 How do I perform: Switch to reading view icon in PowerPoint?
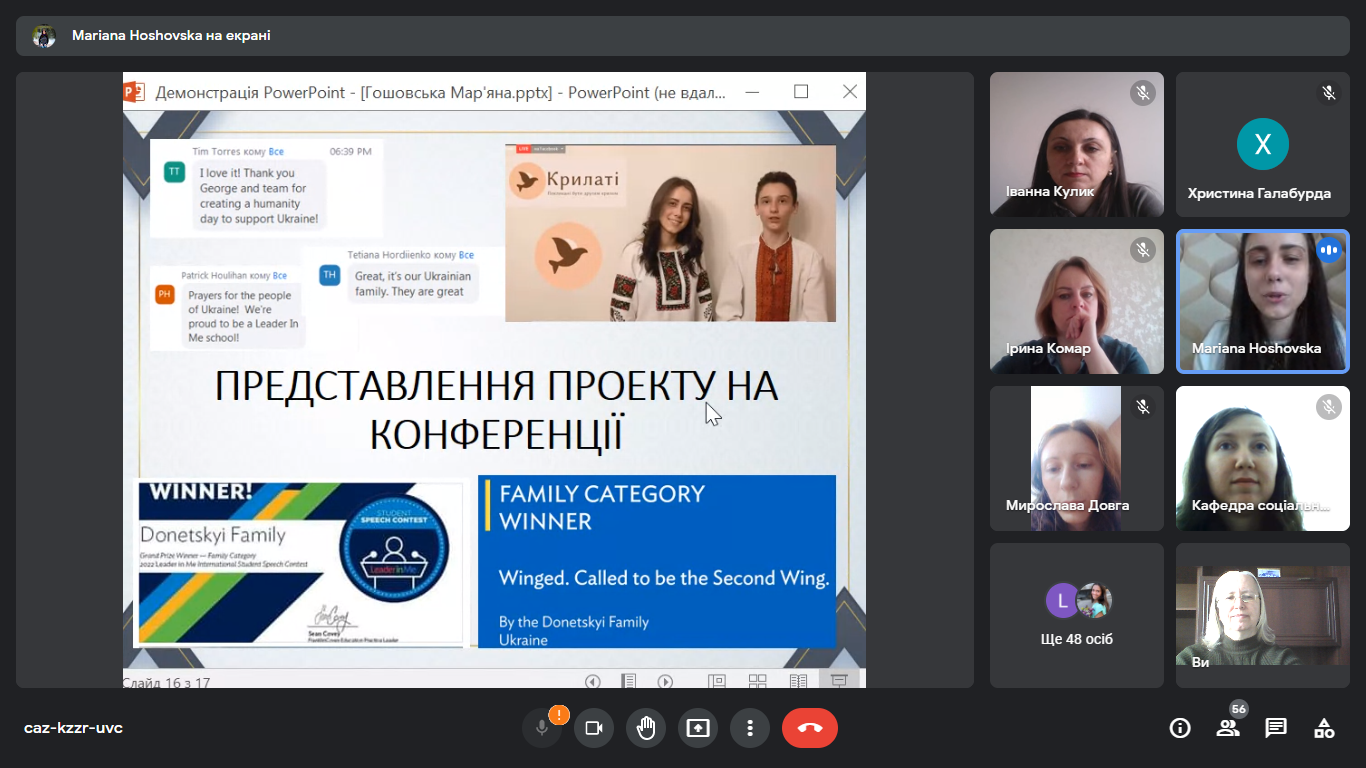[x=798, y=682]
